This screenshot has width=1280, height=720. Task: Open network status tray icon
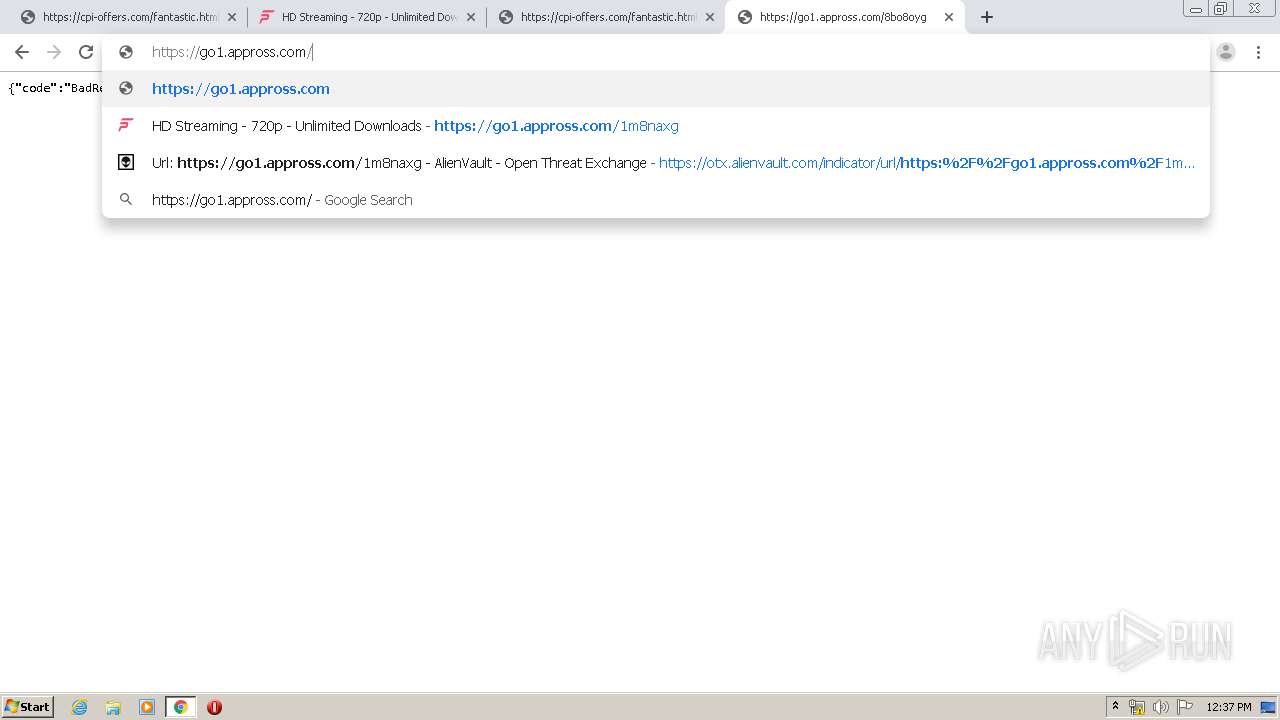(1137, 707)
